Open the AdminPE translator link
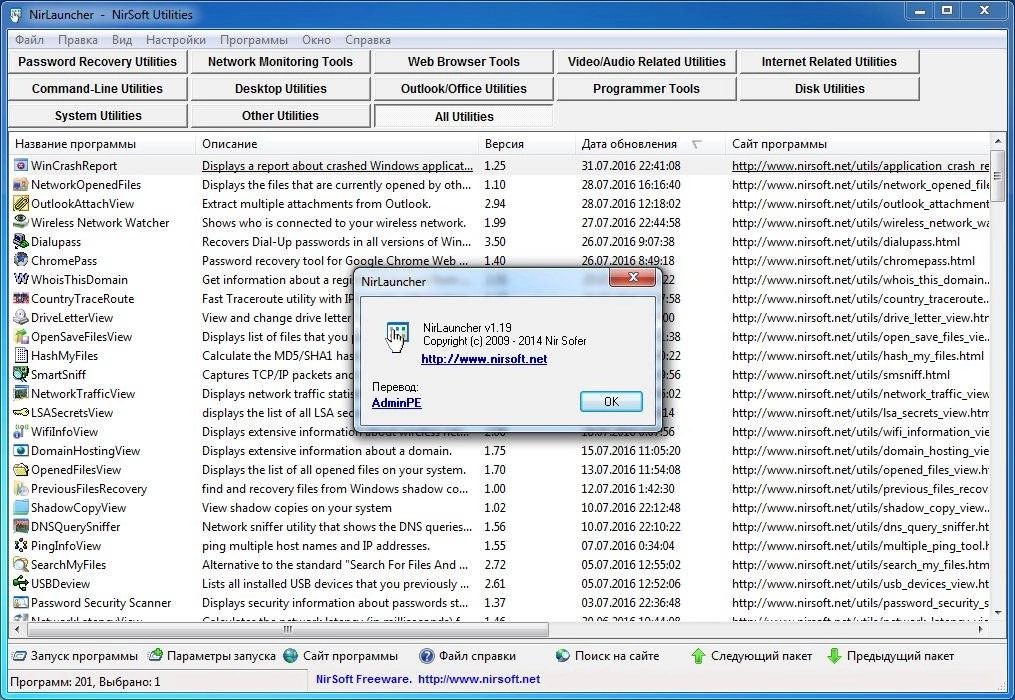The image size is (1015, 700). point(396,403)
